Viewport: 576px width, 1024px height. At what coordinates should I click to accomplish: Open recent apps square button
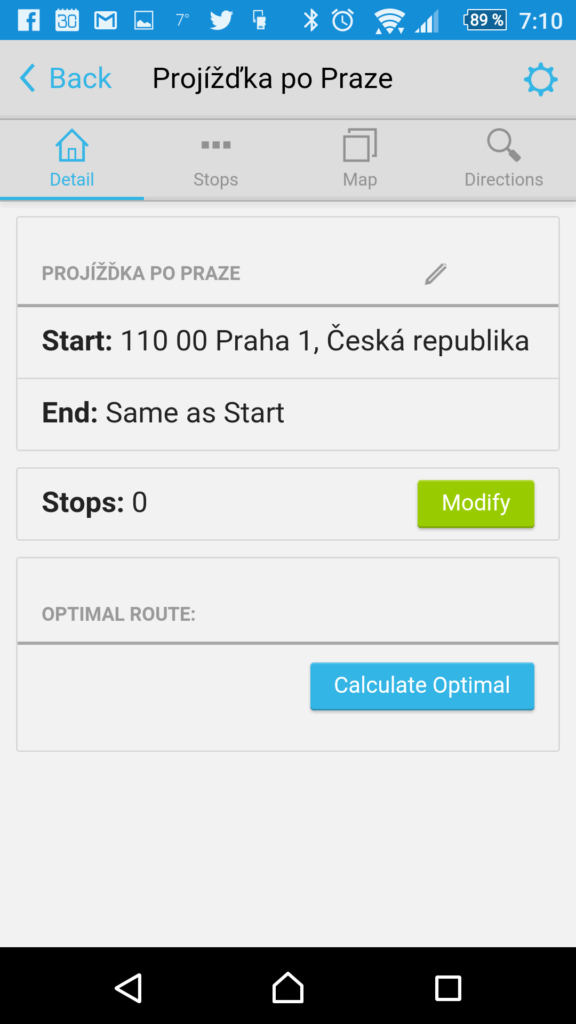[x=448, y=987]
